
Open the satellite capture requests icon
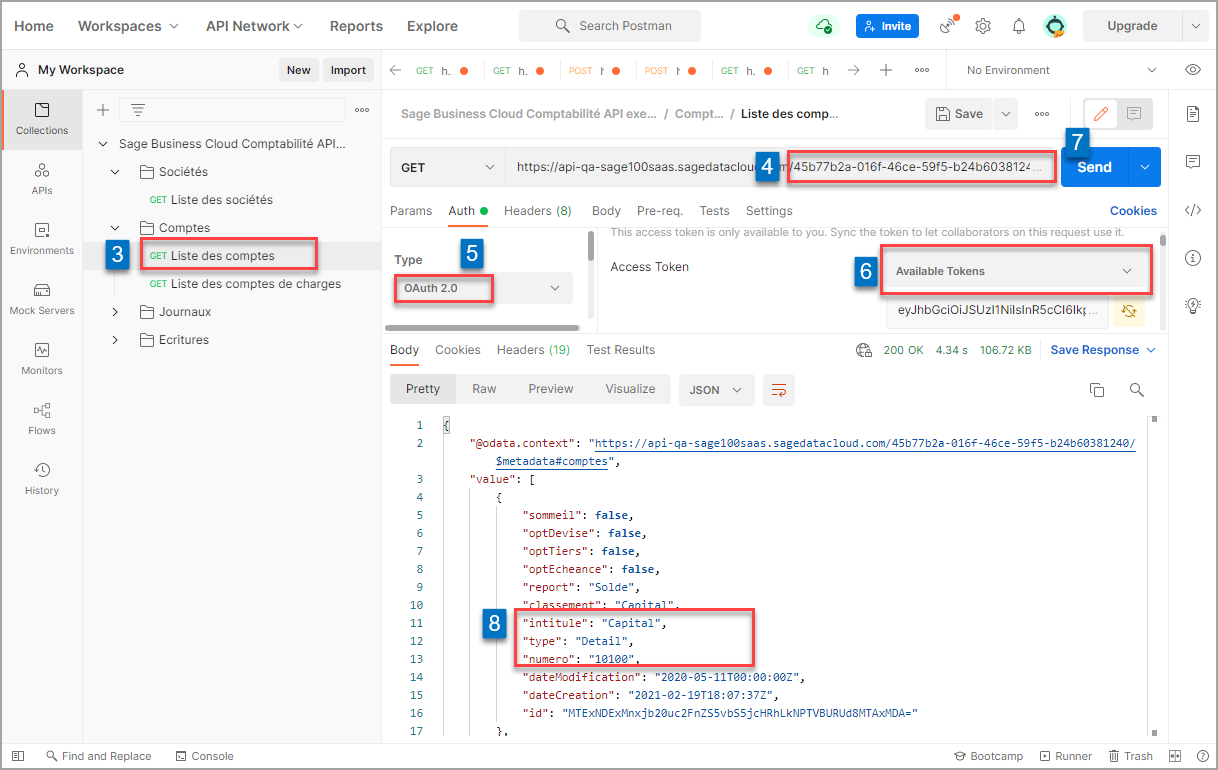948,26
